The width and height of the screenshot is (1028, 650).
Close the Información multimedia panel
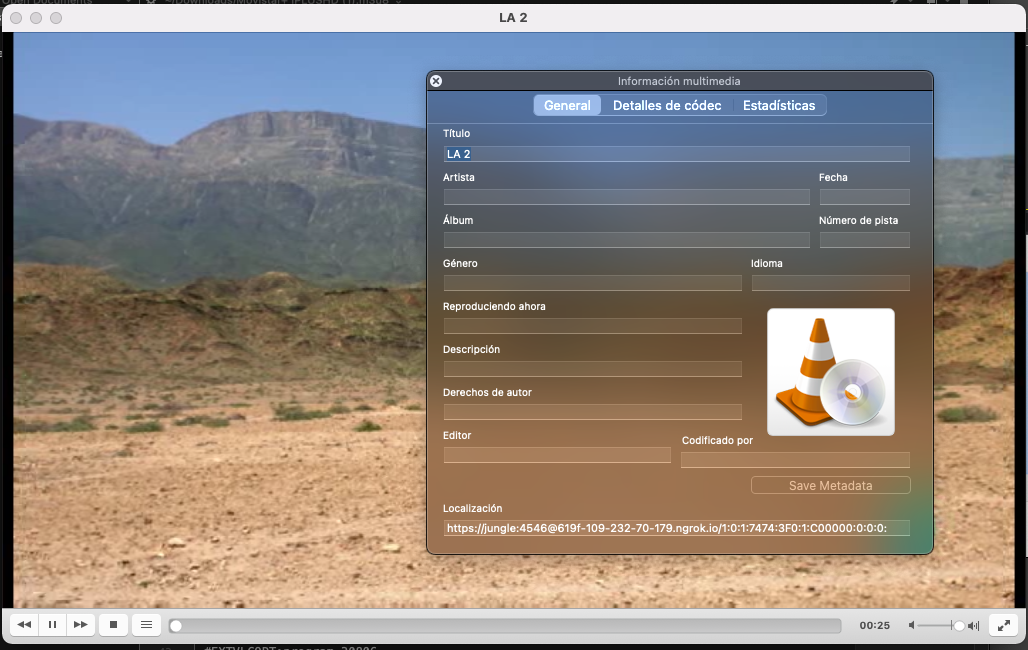436,81
